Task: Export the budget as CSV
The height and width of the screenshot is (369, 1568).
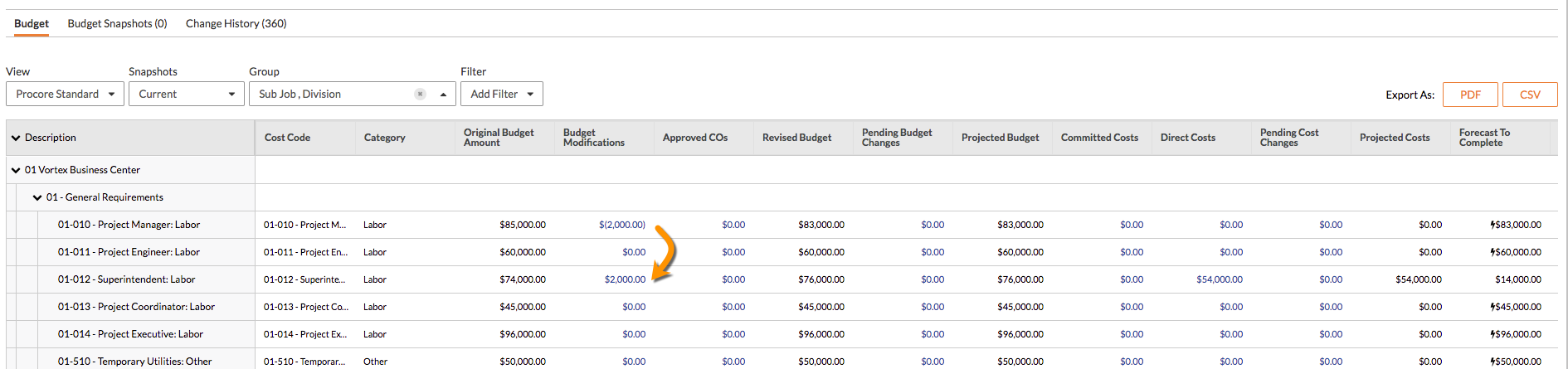Action: point(1530,95)
